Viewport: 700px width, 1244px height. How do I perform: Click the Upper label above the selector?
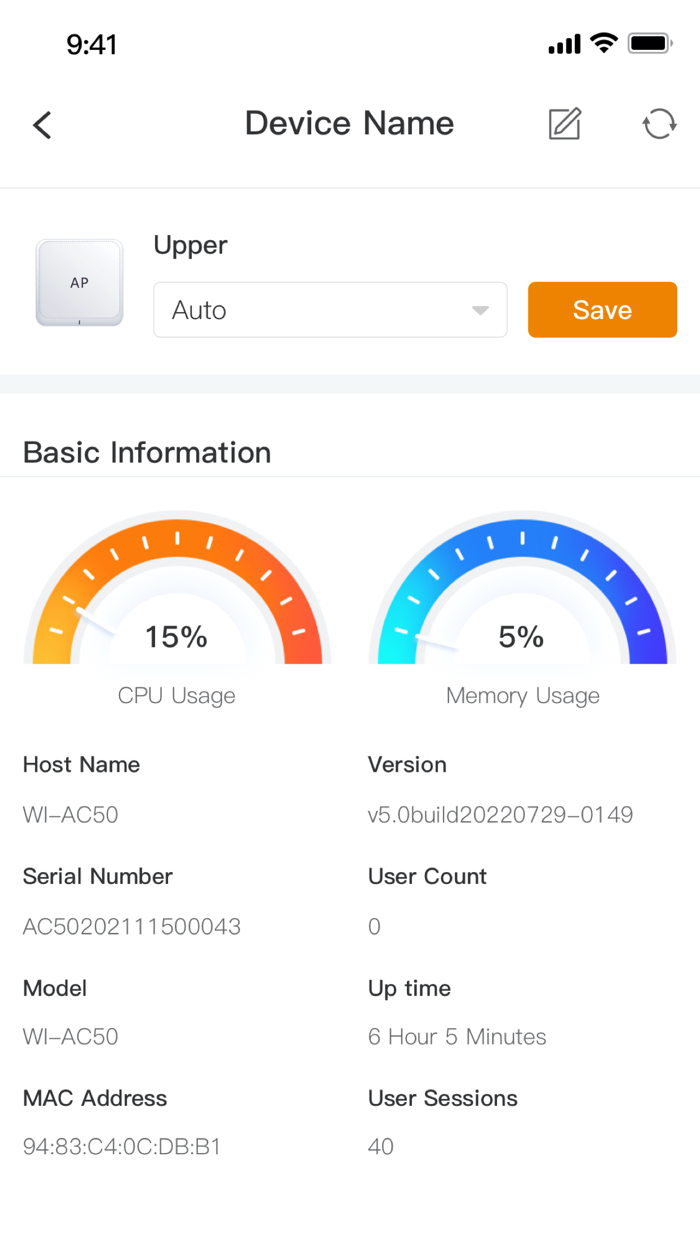pos(190,245)
